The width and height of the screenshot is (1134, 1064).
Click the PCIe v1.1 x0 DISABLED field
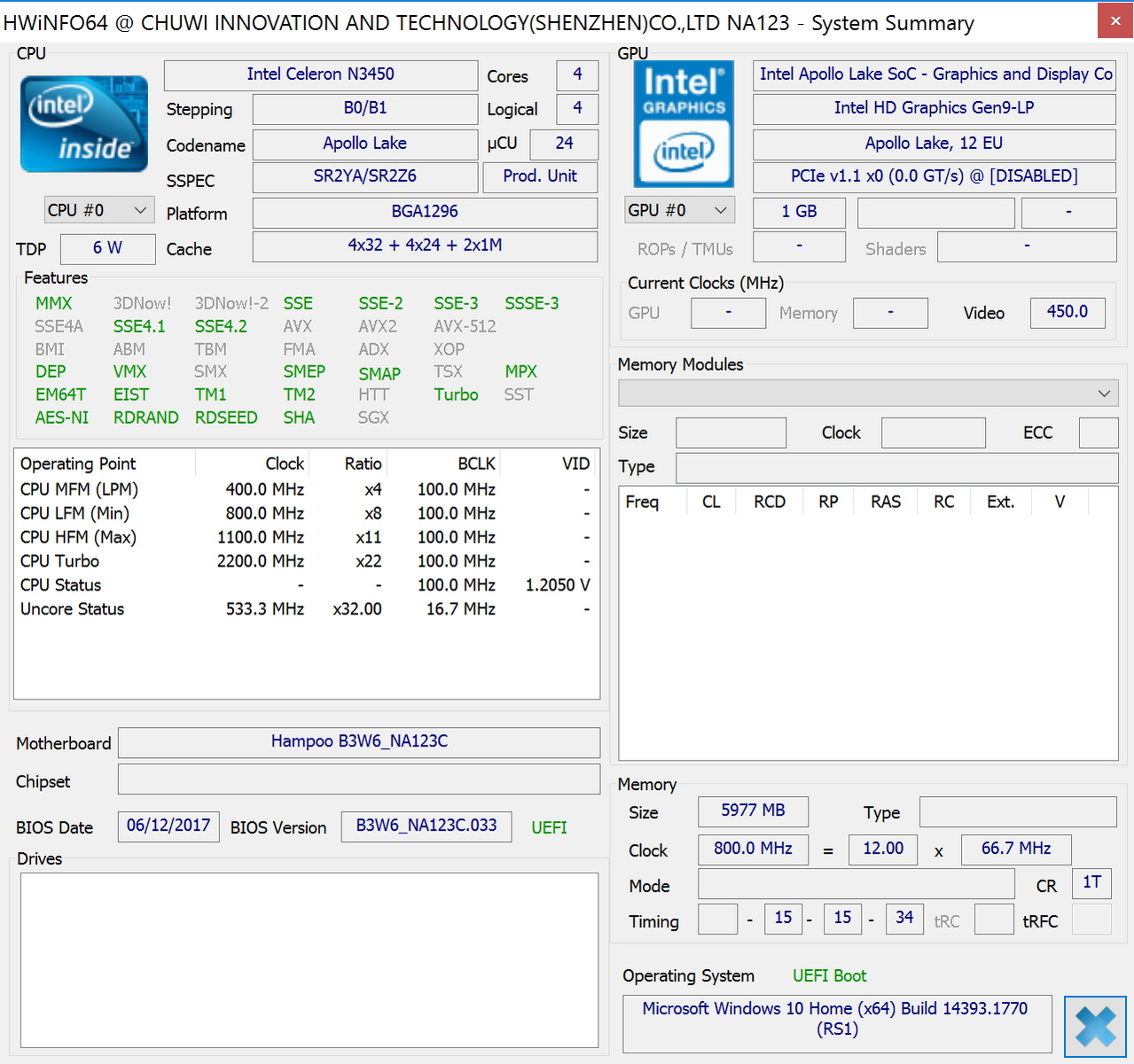pos(935,176)
